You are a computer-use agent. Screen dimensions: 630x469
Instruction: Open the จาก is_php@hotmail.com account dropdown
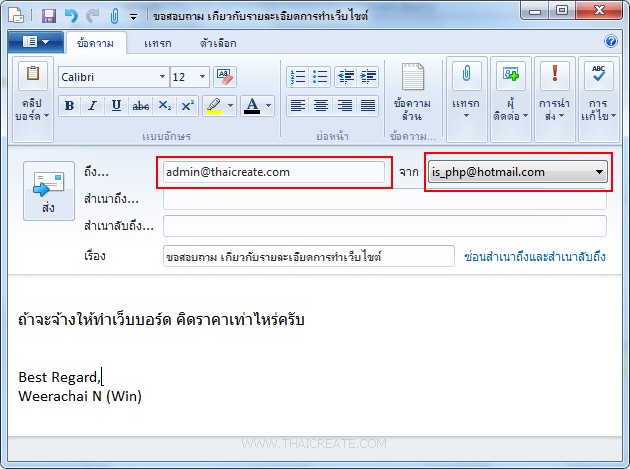(x=518, y=172)
